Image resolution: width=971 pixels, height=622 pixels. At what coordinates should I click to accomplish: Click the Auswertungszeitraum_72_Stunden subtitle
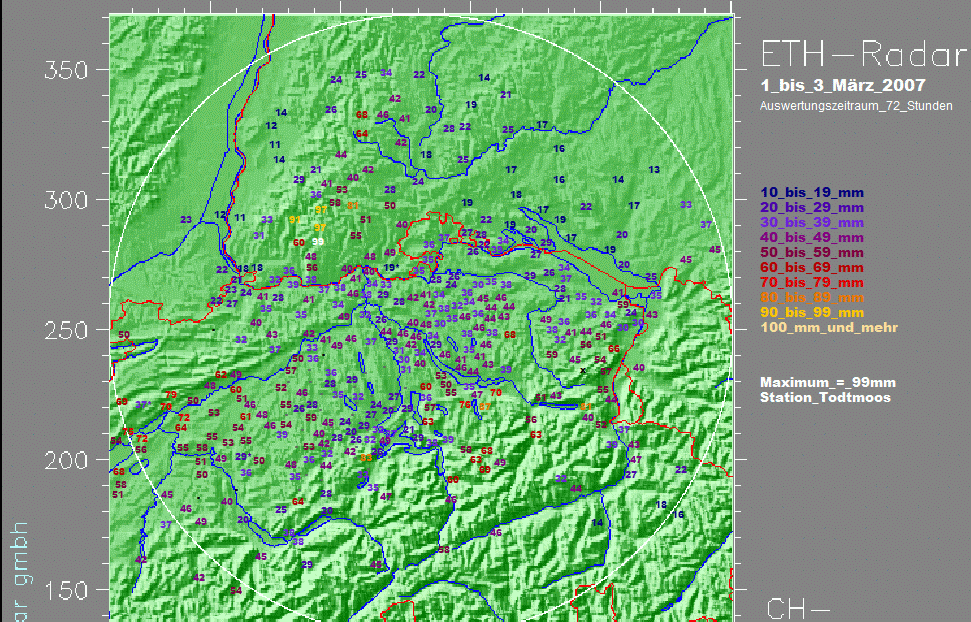coord(856,105)
